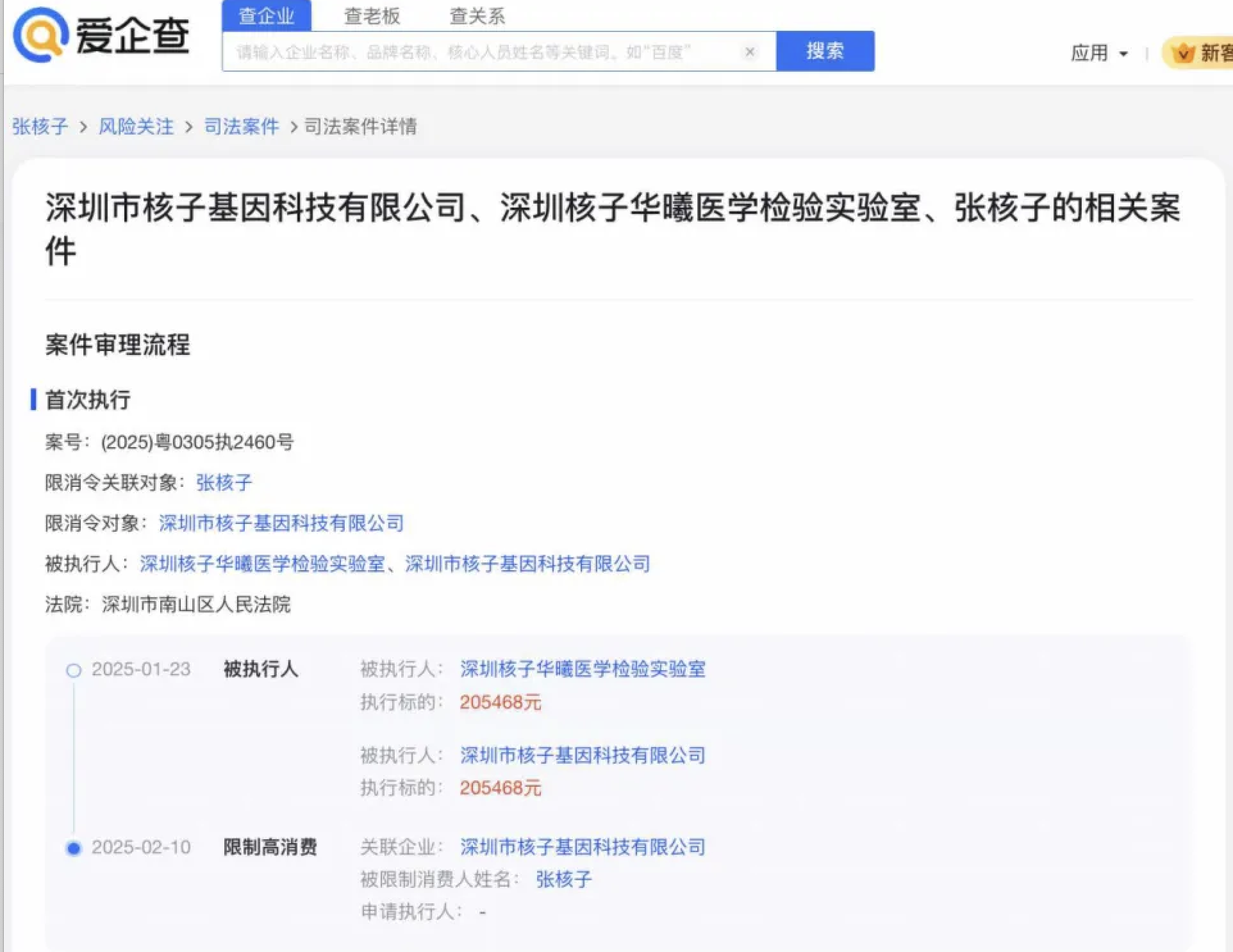
Task: Switch to the 查老板 tab
Action: coord(372,16)
